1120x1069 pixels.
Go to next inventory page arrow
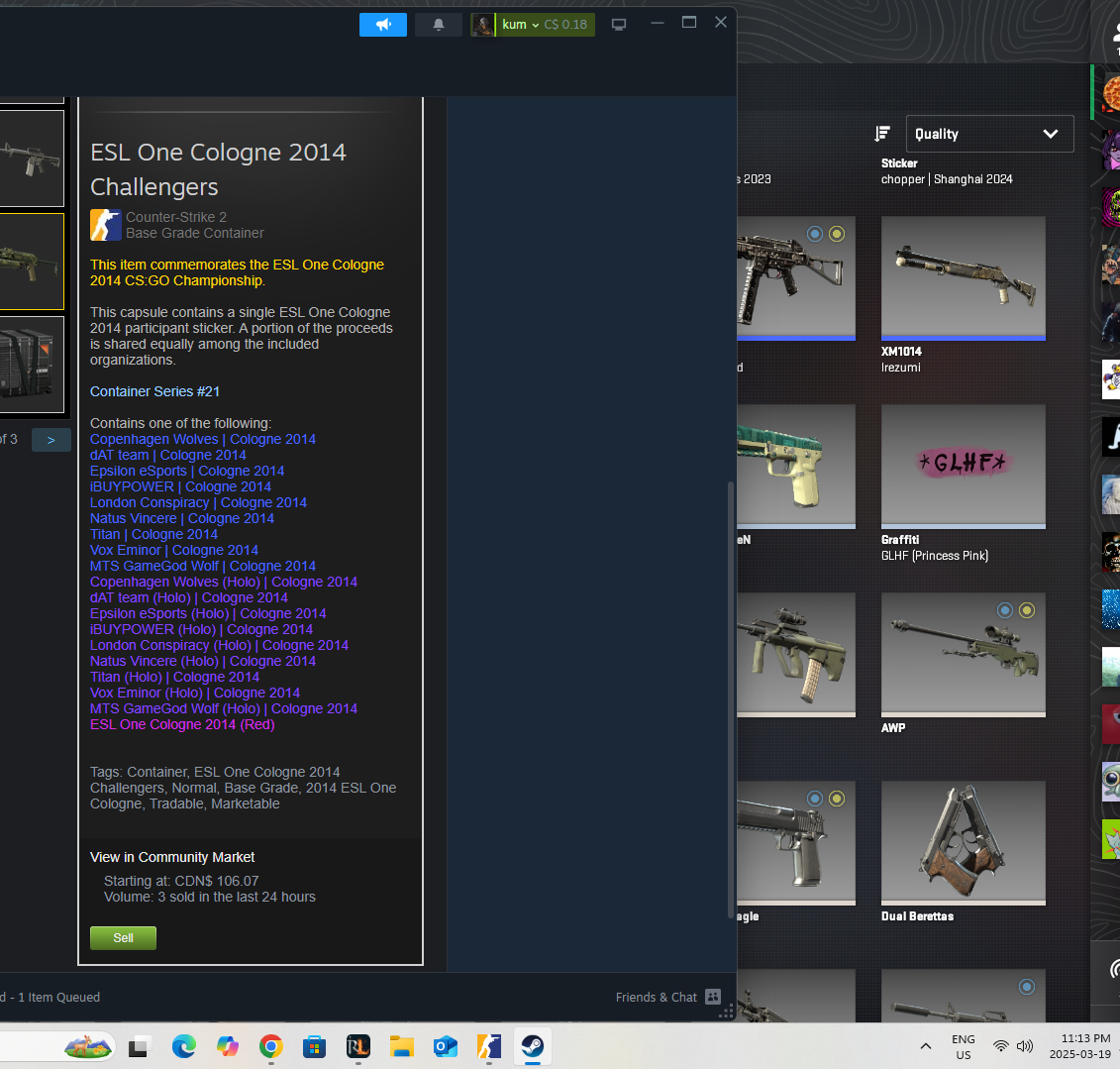click(x=51, y=440)
